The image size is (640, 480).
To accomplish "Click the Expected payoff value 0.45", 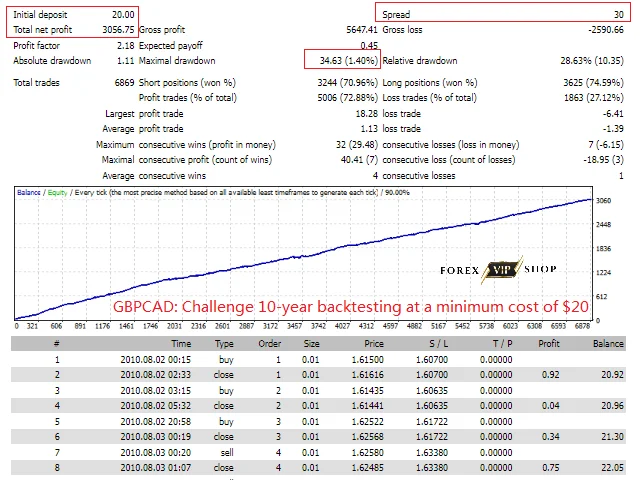I will click(369, 45).
